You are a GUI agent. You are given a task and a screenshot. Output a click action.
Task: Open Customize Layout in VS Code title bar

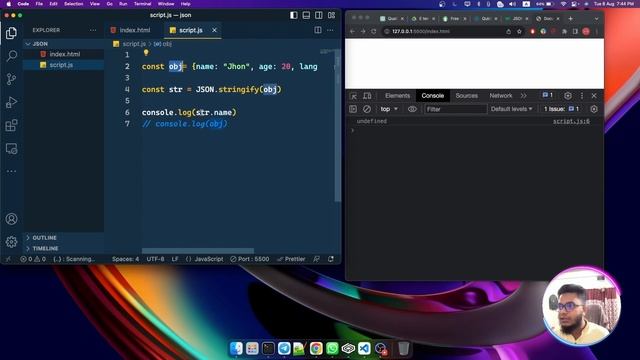(x=331, y=15)
